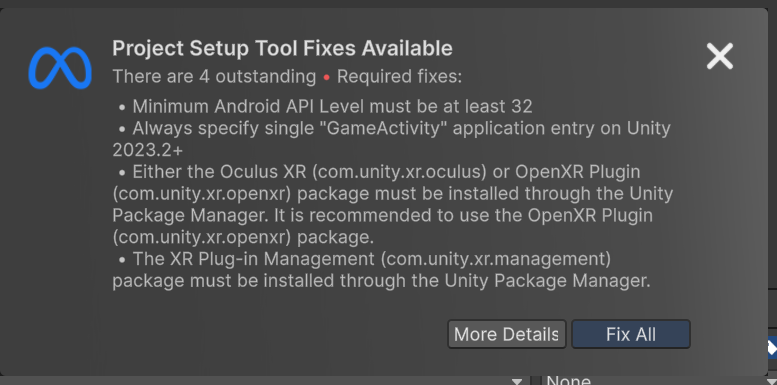The image size is (777, 385).
Task: Click the 'Unity 2023.2+' version text
Action: [391, 139]
